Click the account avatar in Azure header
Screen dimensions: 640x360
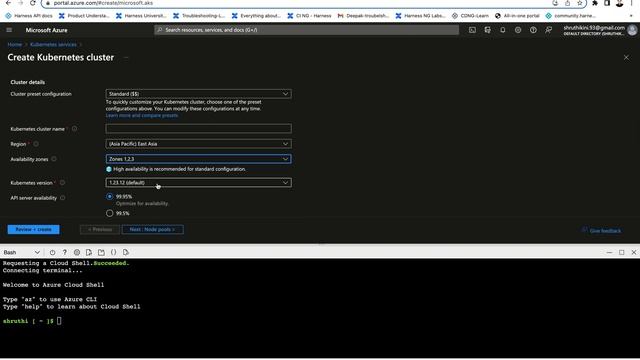(x=632, y=30)
